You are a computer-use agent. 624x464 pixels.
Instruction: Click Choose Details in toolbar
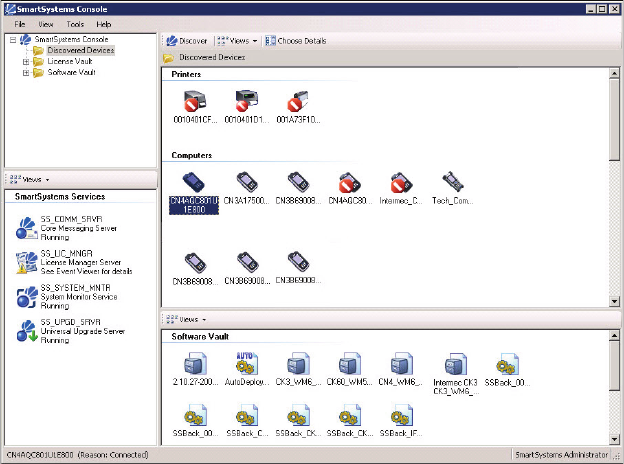296,41
